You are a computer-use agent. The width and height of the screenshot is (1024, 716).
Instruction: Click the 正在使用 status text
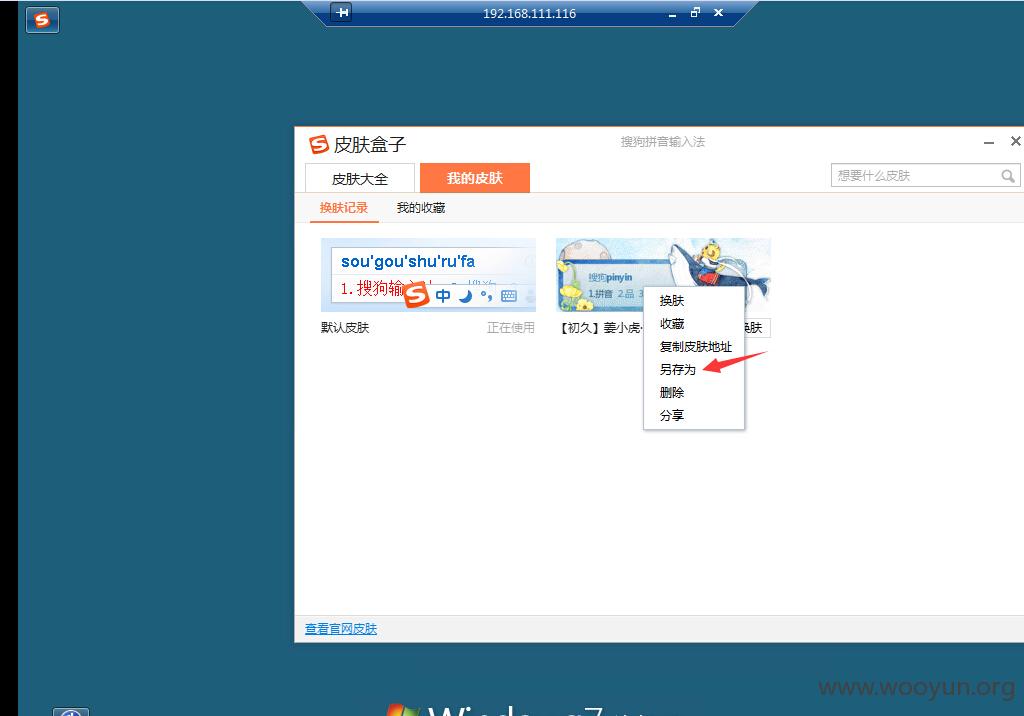pyautogui.click(x=511, y=327)
